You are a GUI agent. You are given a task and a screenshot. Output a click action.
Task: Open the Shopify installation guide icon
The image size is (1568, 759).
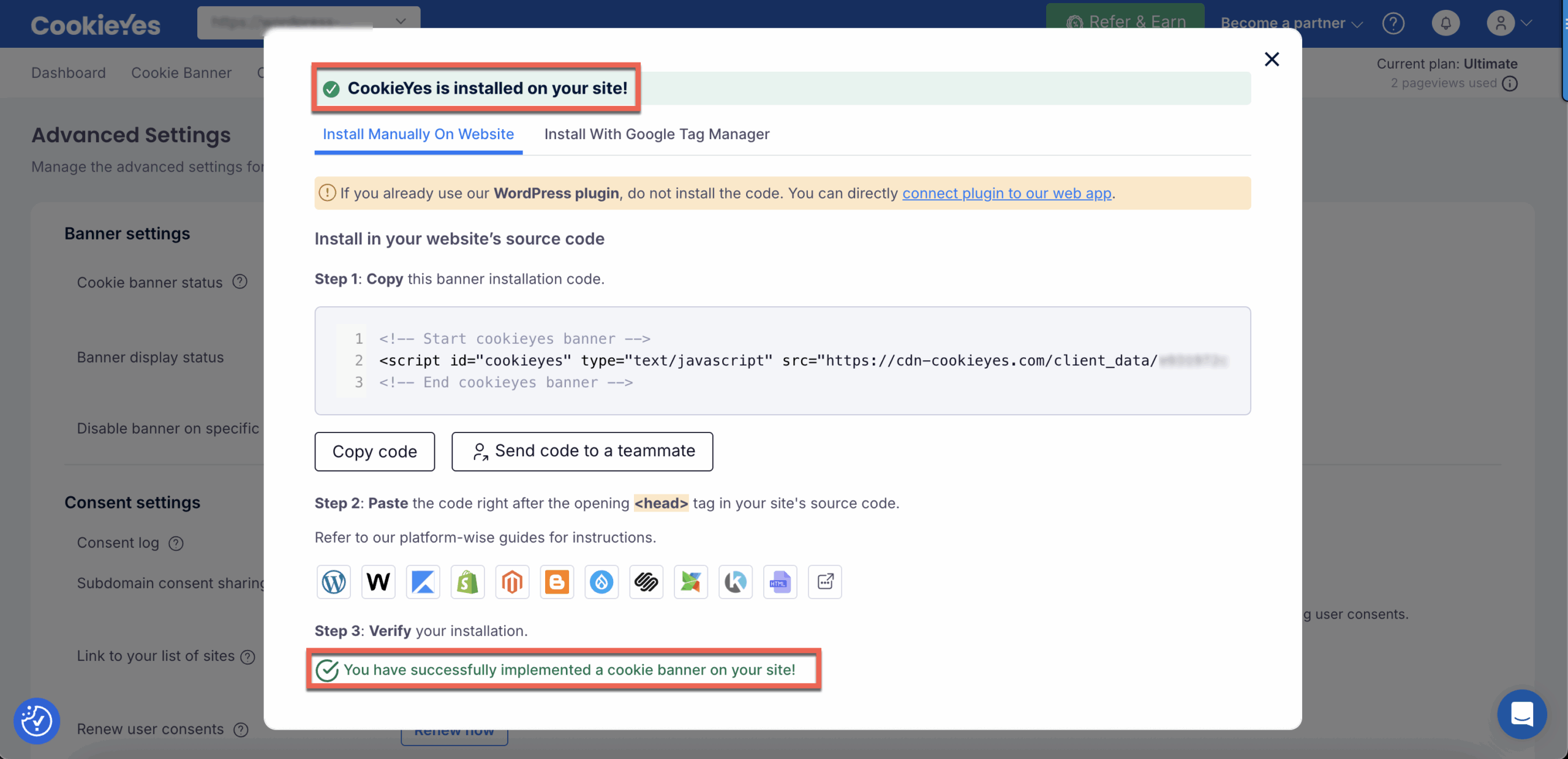point(467,581)
